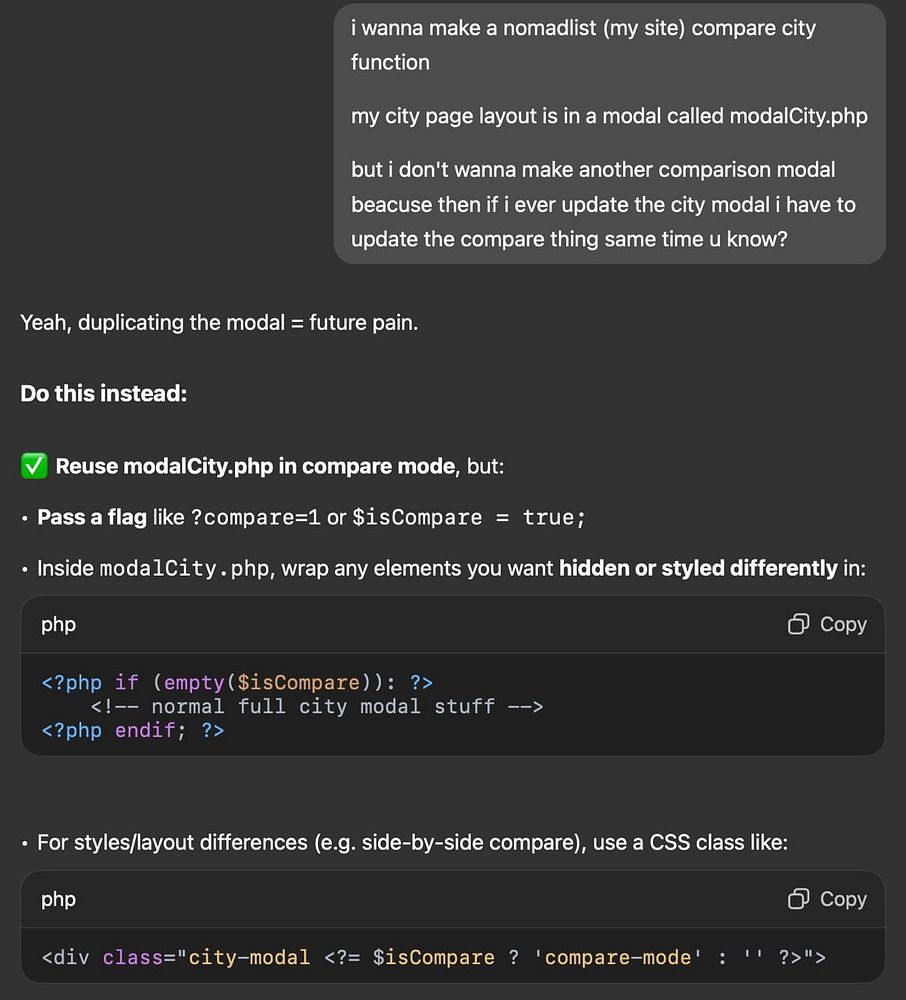The image size is (906, 1000).
Task: Select the user message bubble about nomadlist
Action: [x=609, y=134]
